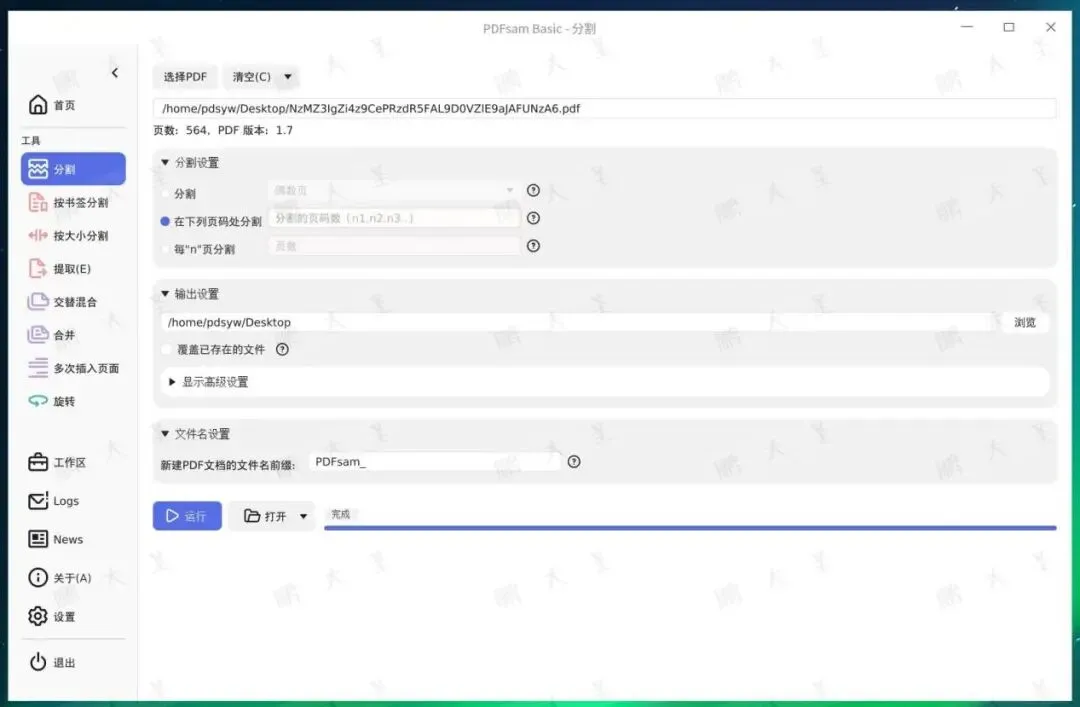Open the 打开 button dropdown arrow

click(304, 516)
